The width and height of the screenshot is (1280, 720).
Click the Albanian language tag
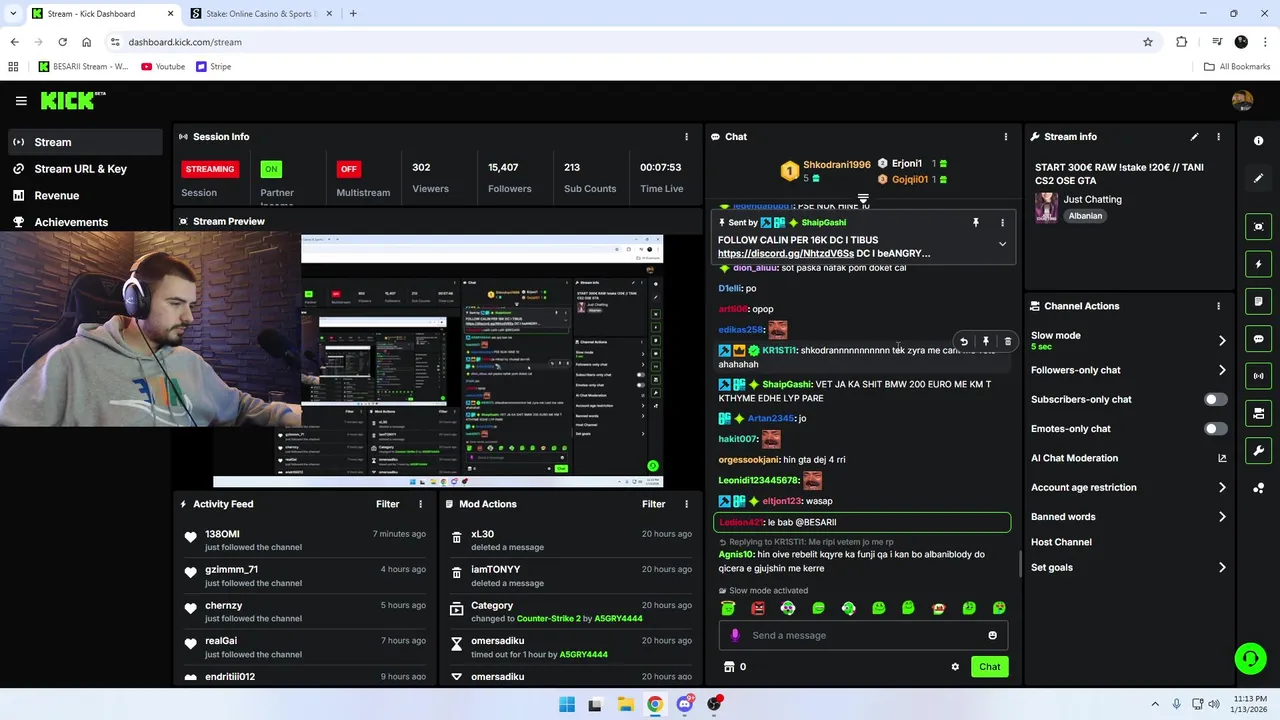(x=1085, y=216)
